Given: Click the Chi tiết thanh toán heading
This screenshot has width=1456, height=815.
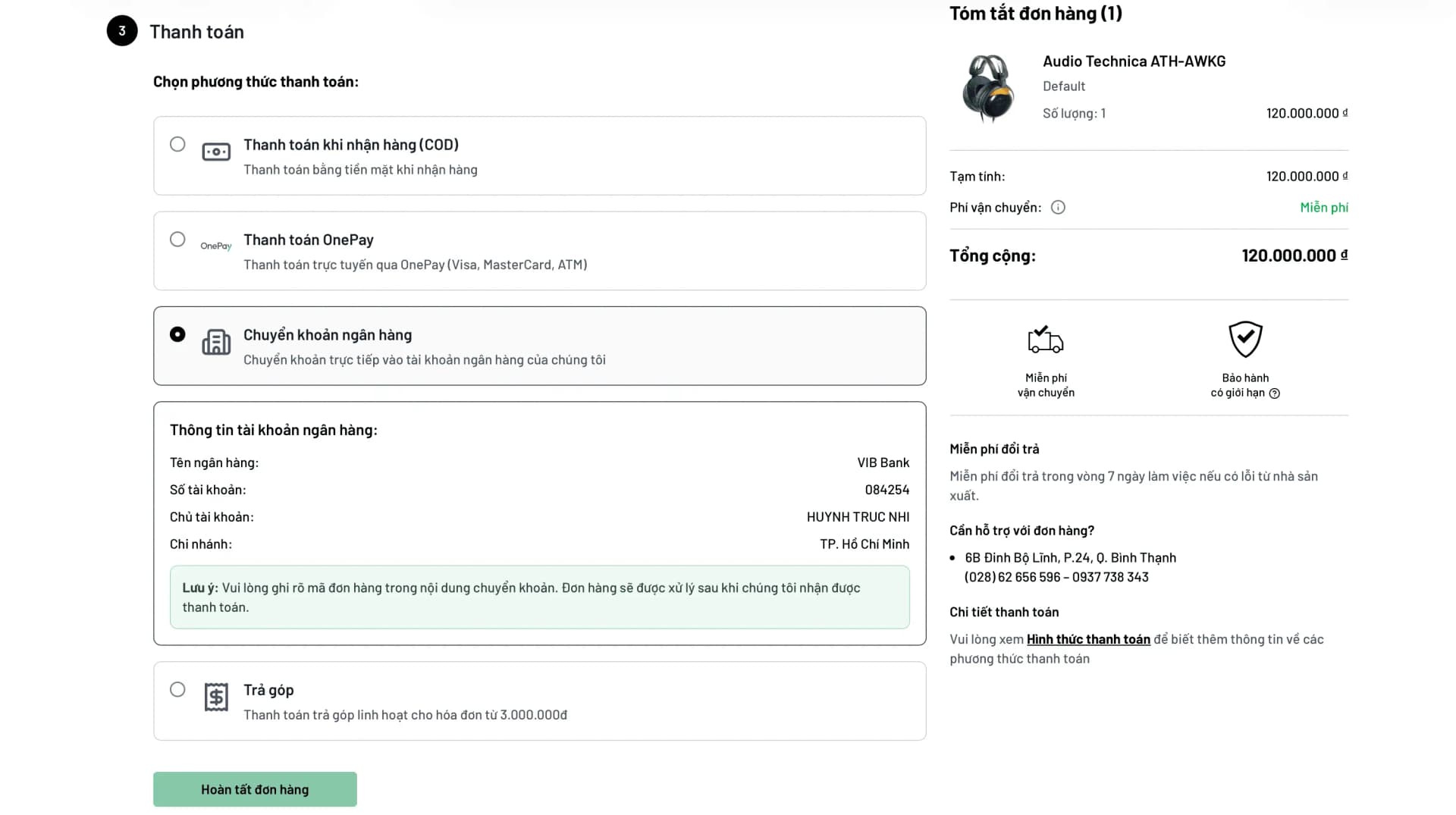Looking at the screenshot, I should click(1004, 612).
